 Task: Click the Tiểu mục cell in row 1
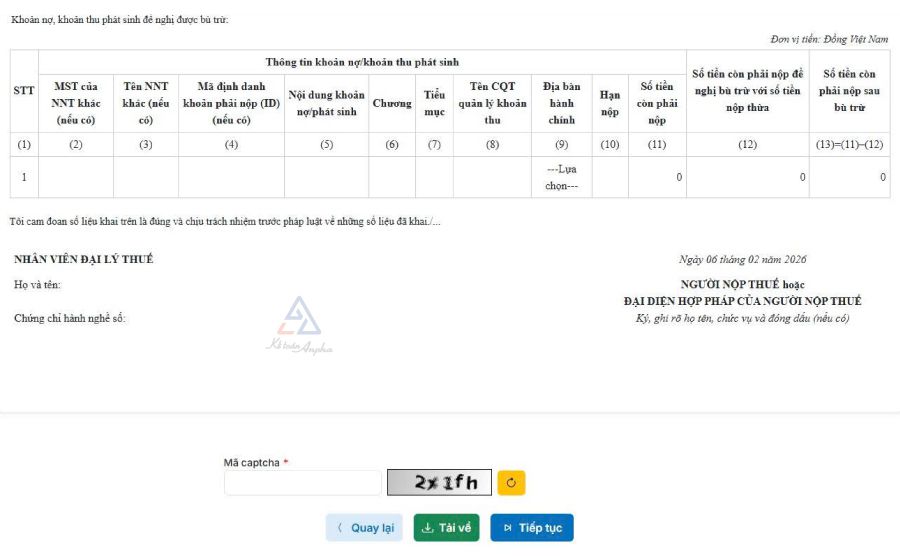pos(434,177)
